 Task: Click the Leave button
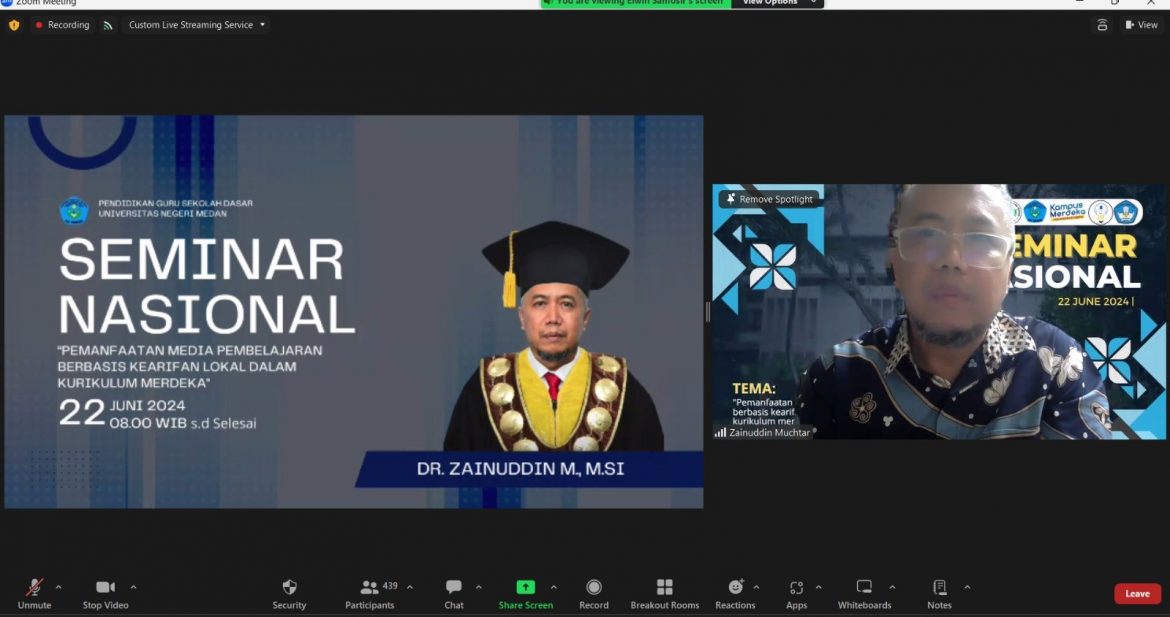tap(1136, 593)
